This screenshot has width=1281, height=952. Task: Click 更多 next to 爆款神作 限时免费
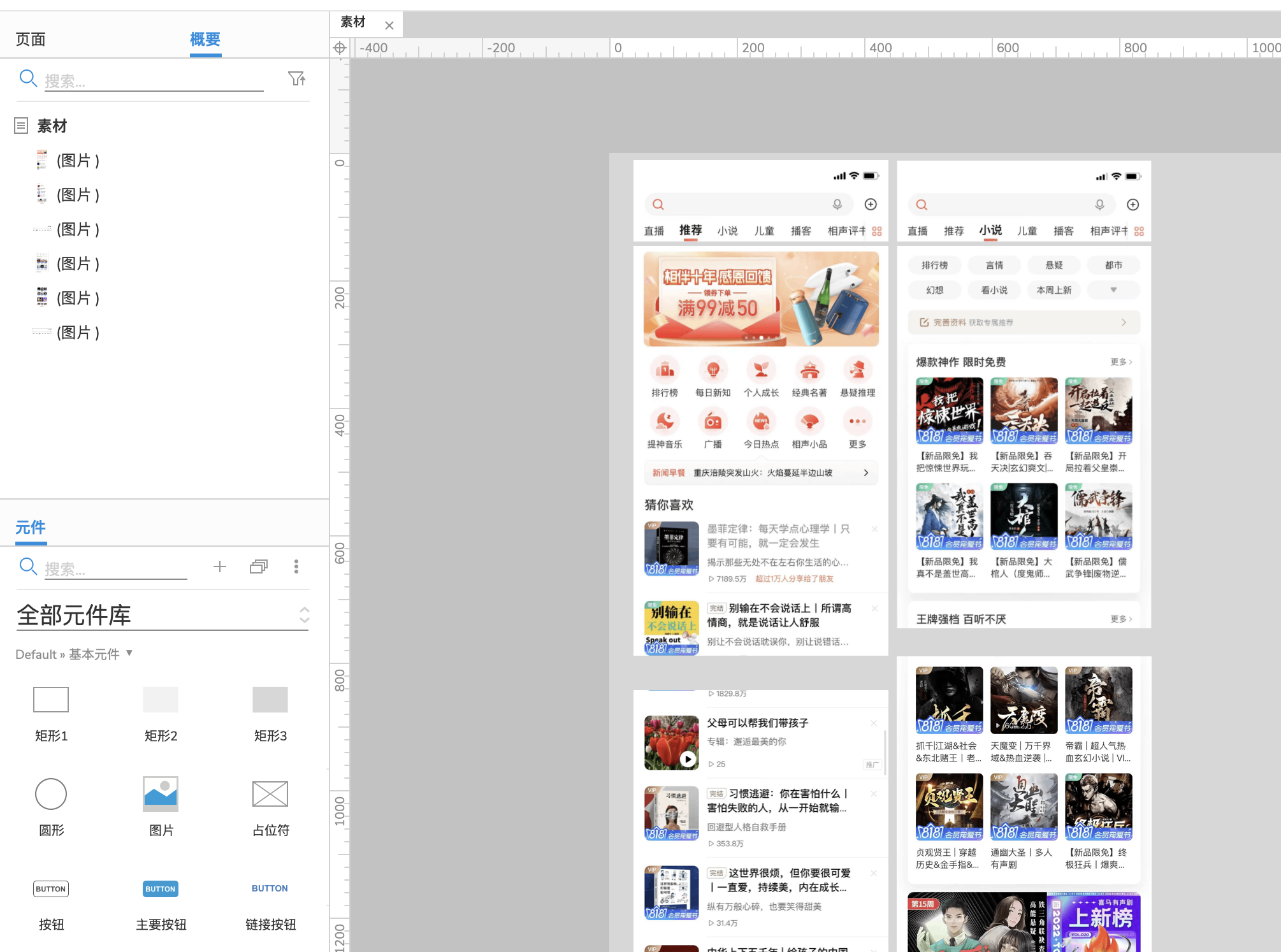(x=1121, y=362)
